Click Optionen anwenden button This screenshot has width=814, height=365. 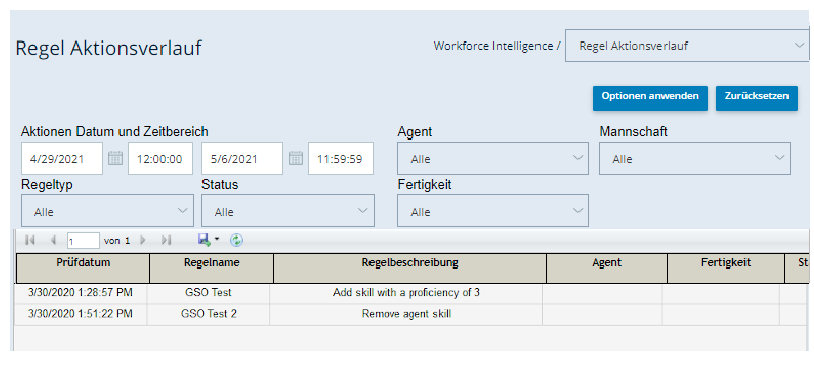click(x=650, y=98)
